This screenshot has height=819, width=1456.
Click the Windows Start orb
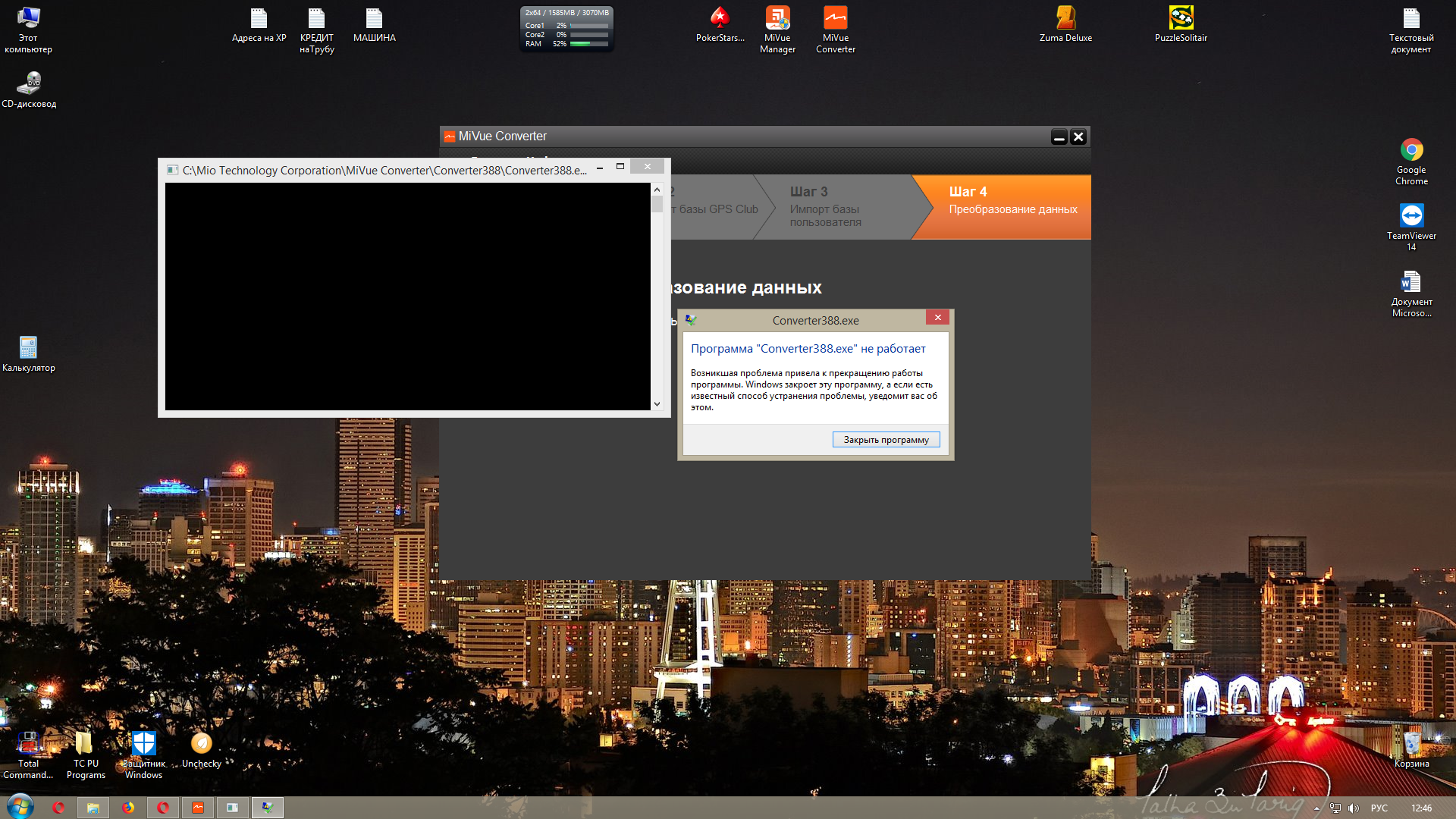point(20,807)
